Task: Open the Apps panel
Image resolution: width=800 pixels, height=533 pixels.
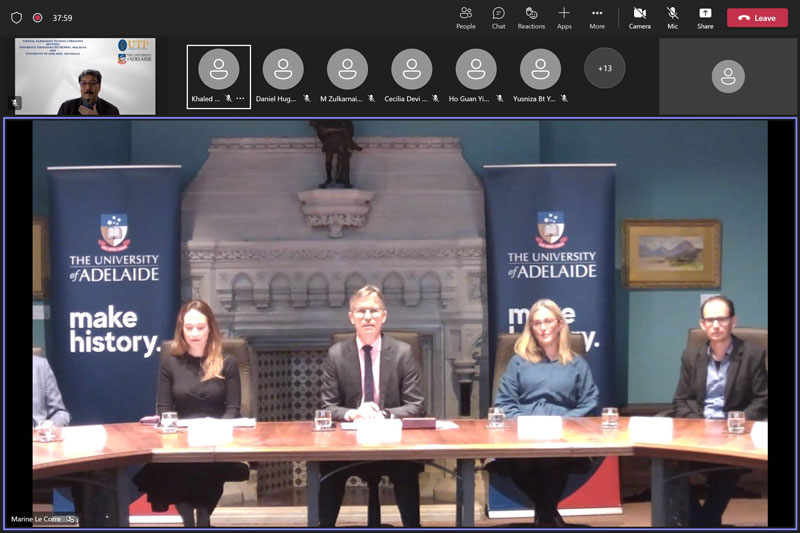Action: pyautogui.click(x=564, y=18)
